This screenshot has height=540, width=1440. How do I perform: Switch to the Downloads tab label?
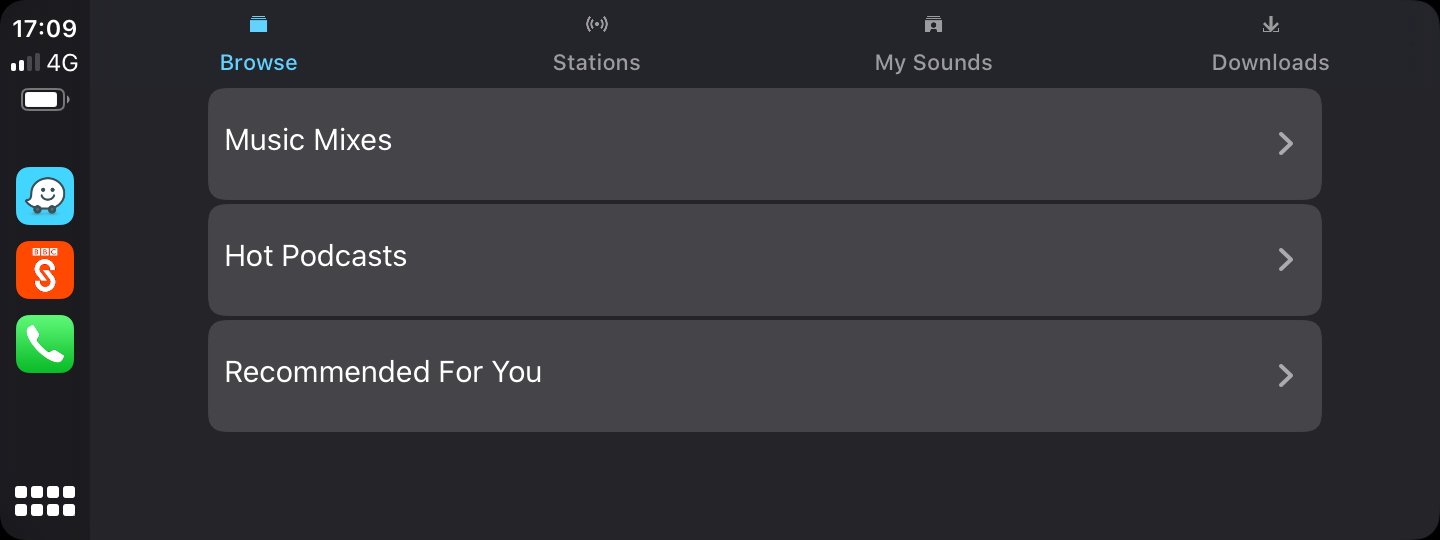pyautogui.click(x=1271, y=63)
